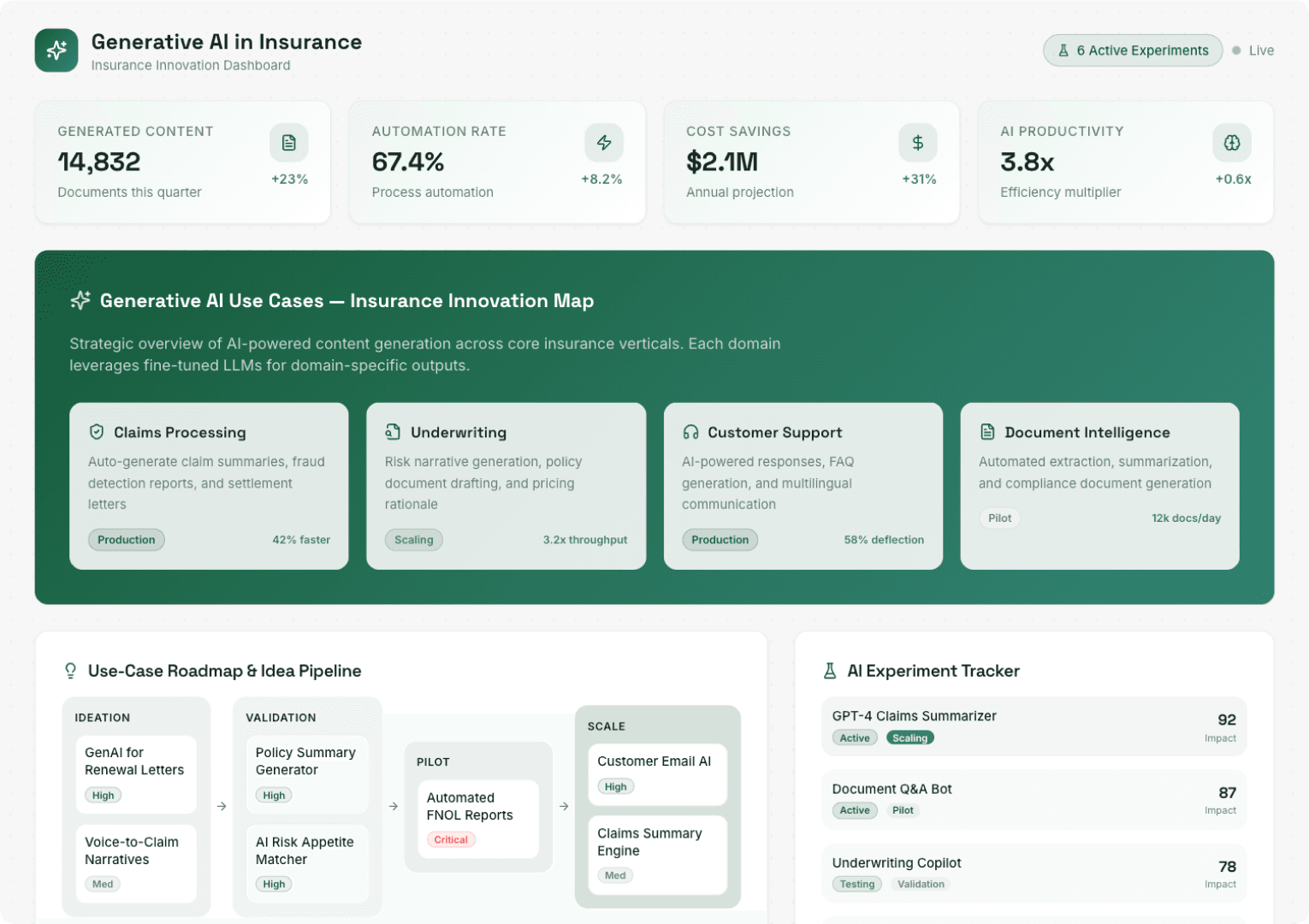
Task: Select the Underwriting Copilot experiment row
Action: [x=1034, y=873]
